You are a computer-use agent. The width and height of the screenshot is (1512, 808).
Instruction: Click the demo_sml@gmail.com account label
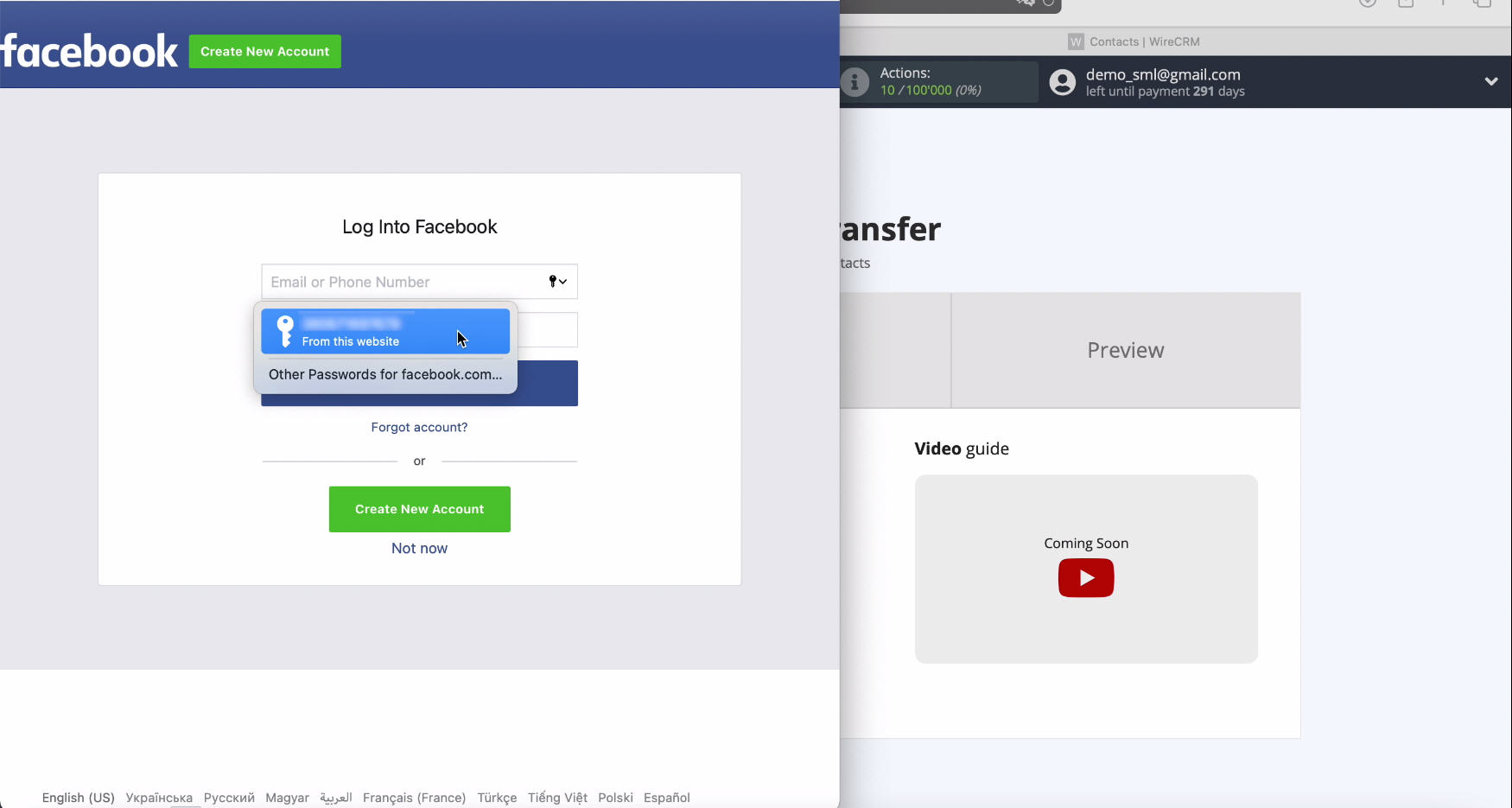pyautogui.click(x=1163, y=74)
